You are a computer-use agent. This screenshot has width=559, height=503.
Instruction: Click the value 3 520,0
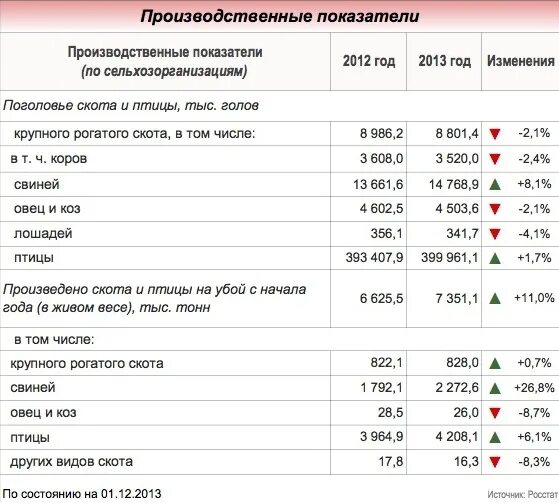click(457, 159)
